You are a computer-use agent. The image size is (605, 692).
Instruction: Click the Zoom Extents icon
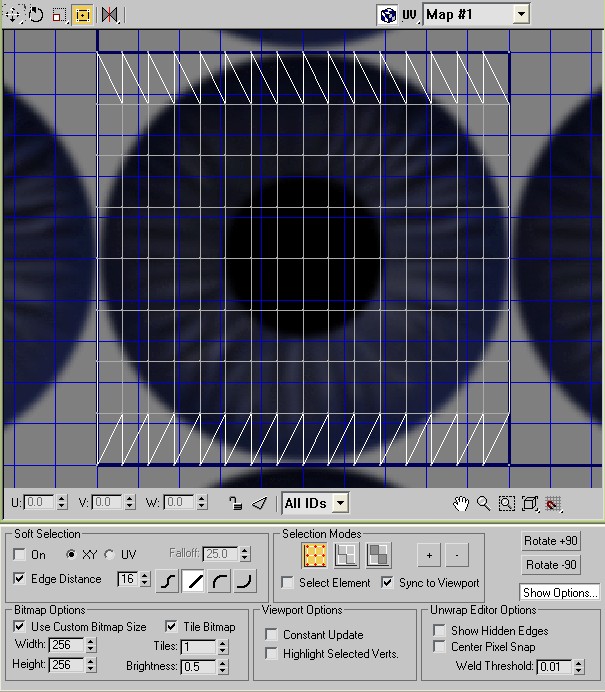click(x=530, y=503)
